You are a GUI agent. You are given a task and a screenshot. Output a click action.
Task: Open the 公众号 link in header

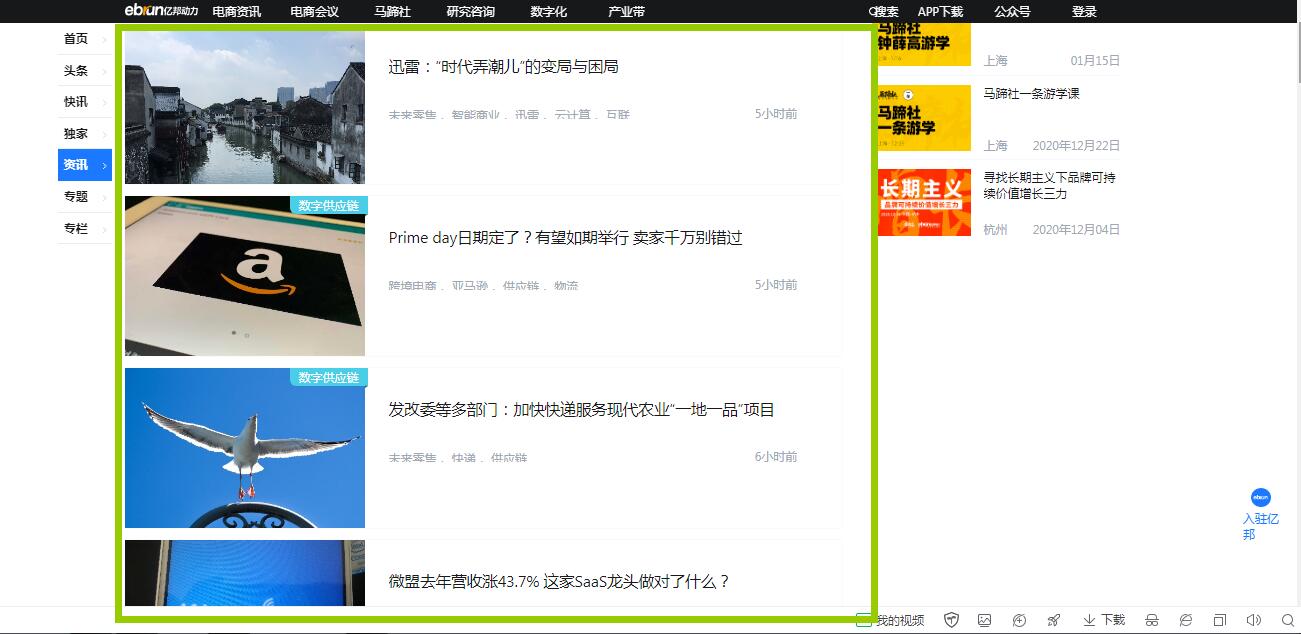pos(1012,12)
